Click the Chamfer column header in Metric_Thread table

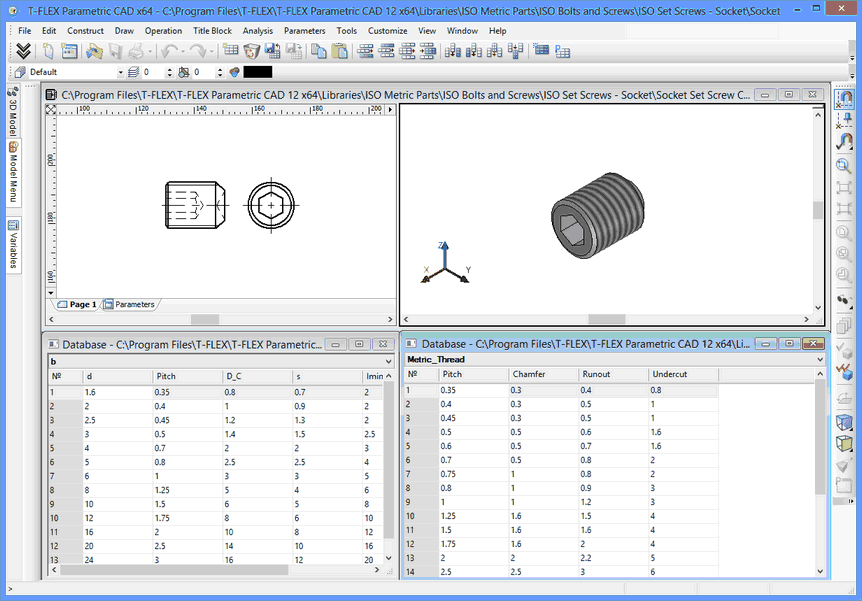pyautogui.click(x=543, y=374)
